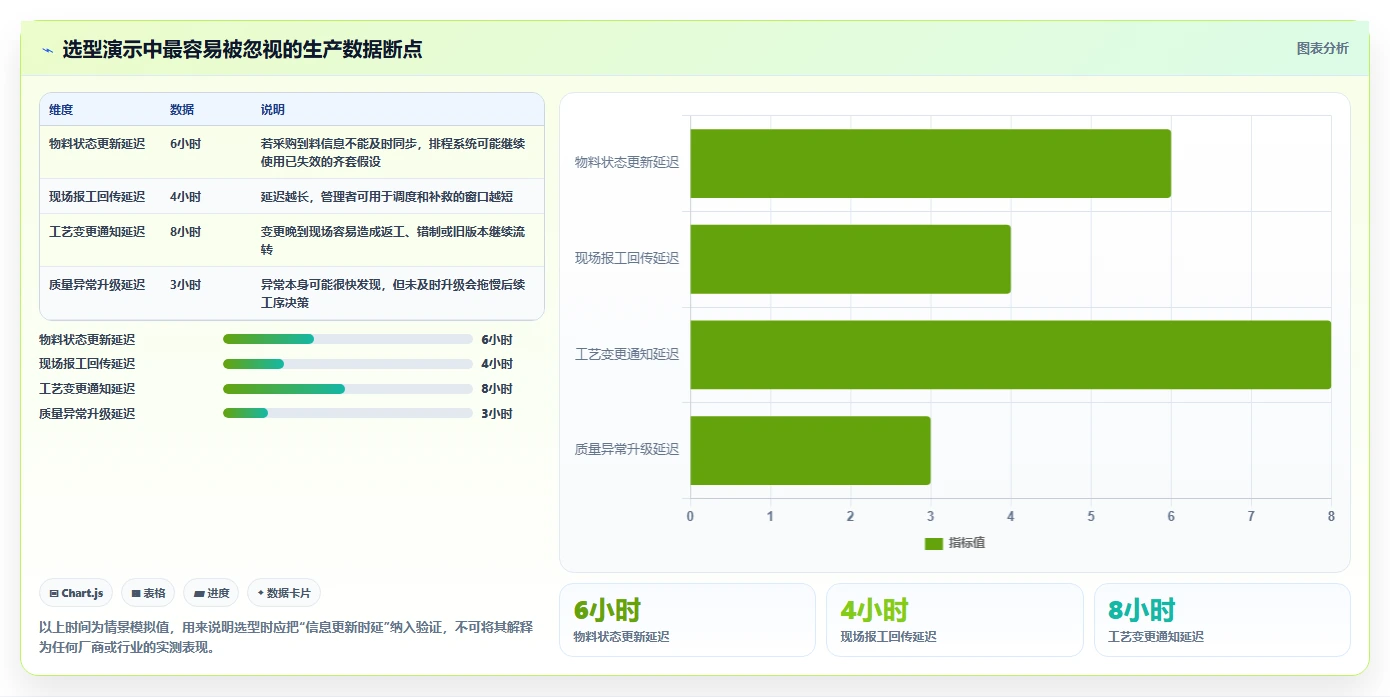Screen dimensions: 1390x697
Task: Click the 说明 column header
Action: tap(273, 110)
